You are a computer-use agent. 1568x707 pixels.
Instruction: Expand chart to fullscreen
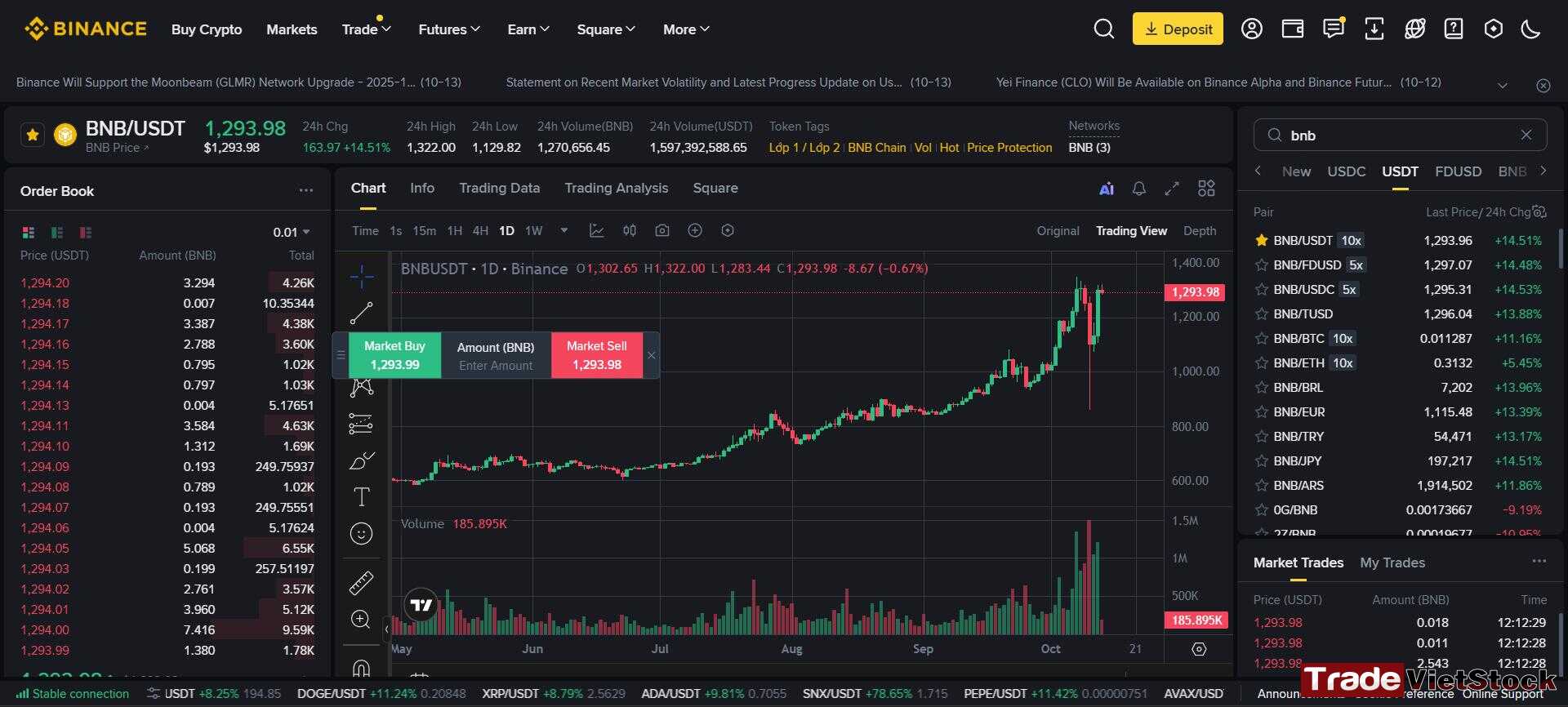[1172, 189]
